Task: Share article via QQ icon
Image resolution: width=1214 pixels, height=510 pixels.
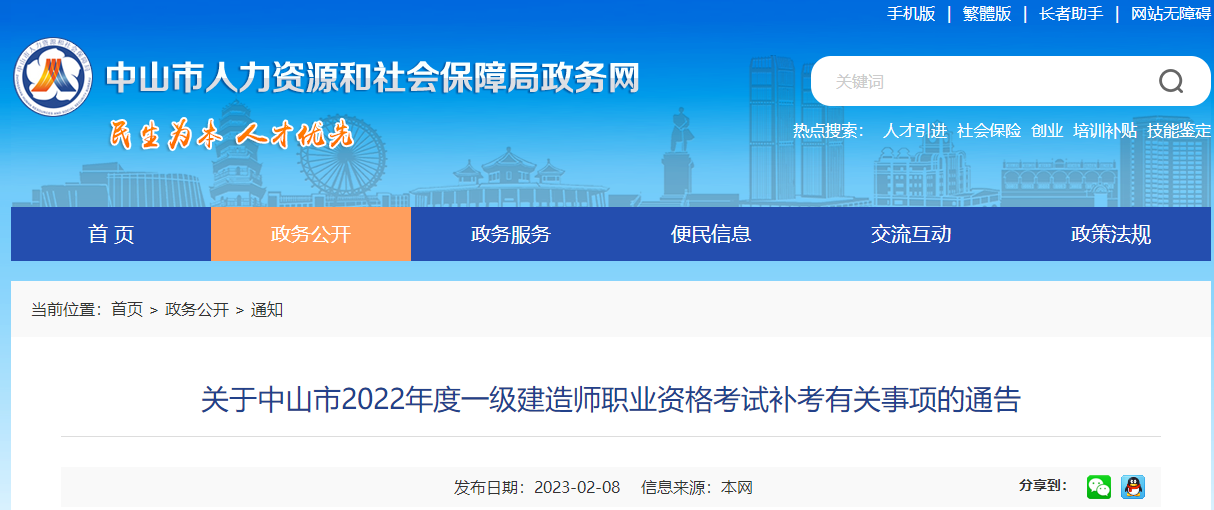Action: (1133, 487)
